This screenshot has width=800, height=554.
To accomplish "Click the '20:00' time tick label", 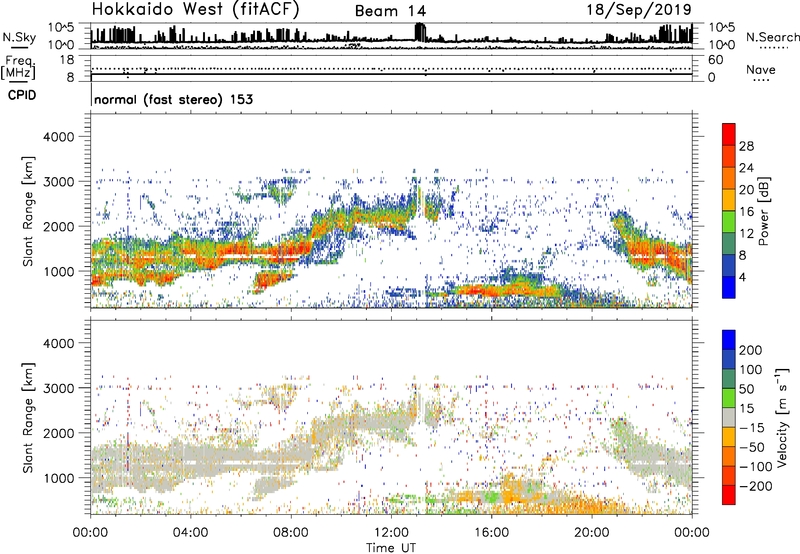I will (591, 533).
